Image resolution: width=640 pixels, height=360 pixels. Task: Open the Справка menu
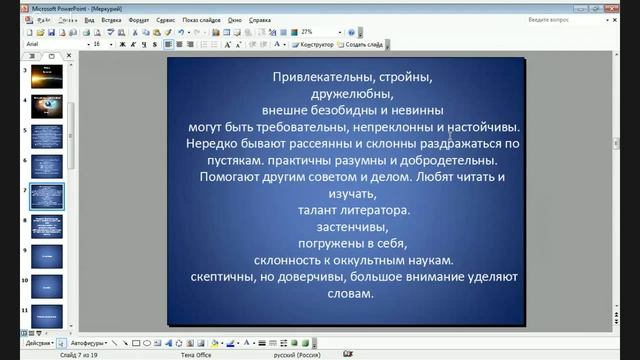tap(260, 20)
